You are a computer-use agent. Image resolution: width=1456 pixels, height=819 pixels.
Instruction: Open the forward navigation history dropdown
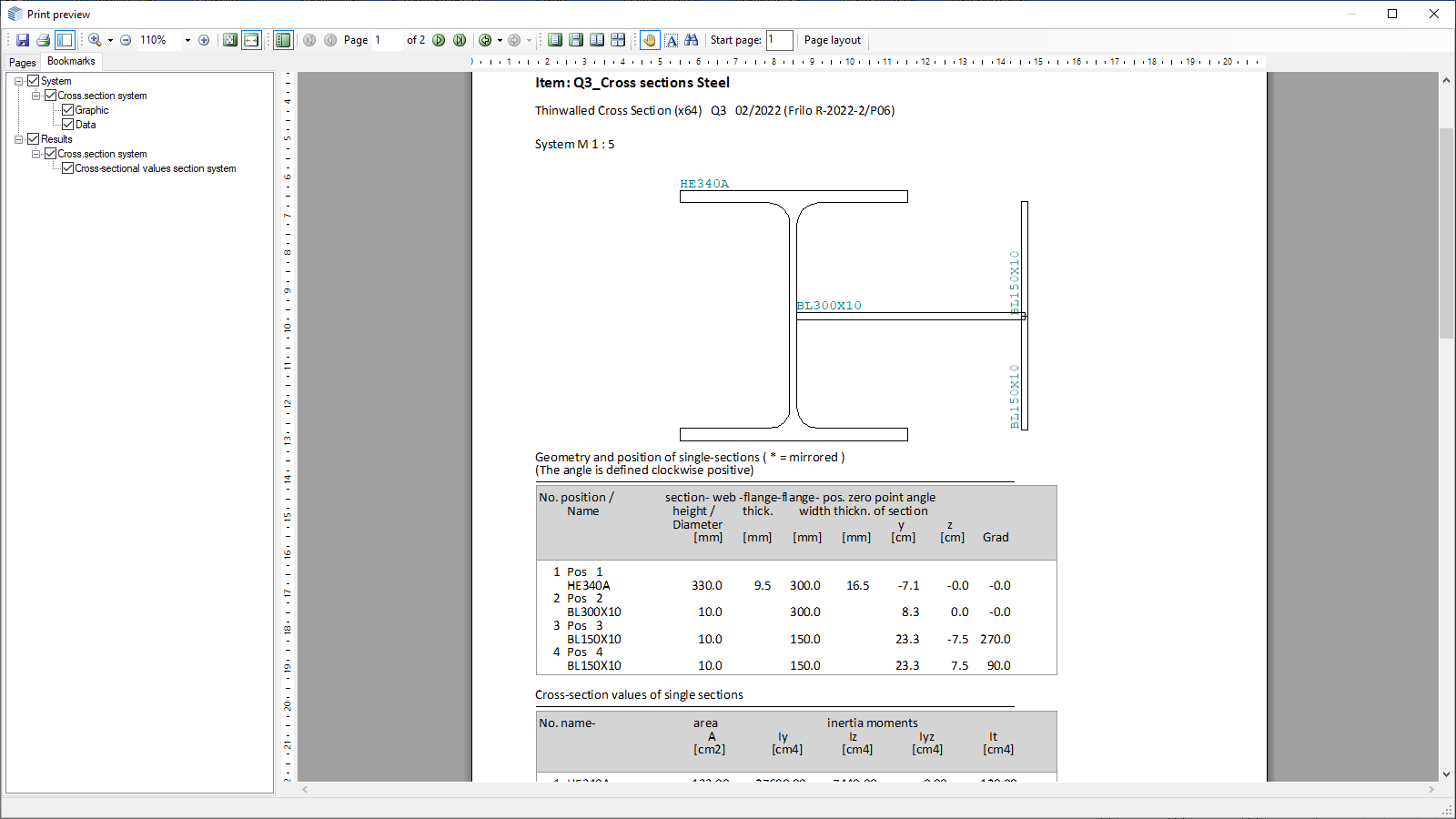pyautogui.click(x=529, y=40)
